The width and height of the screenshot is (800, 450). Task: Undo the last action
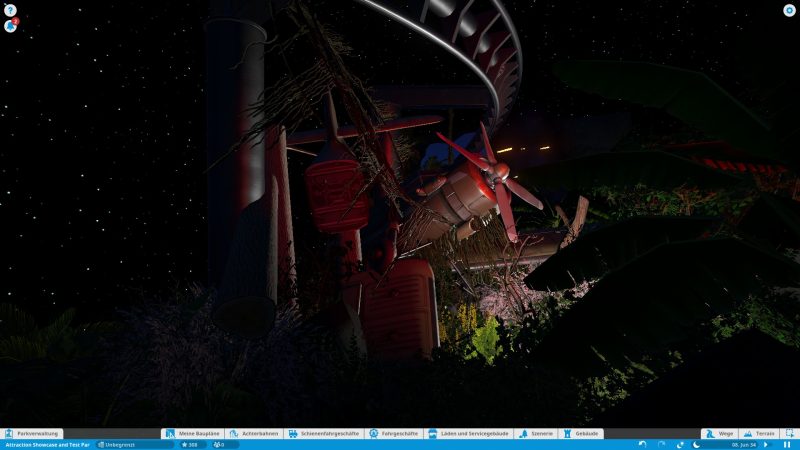click(642, 444)
